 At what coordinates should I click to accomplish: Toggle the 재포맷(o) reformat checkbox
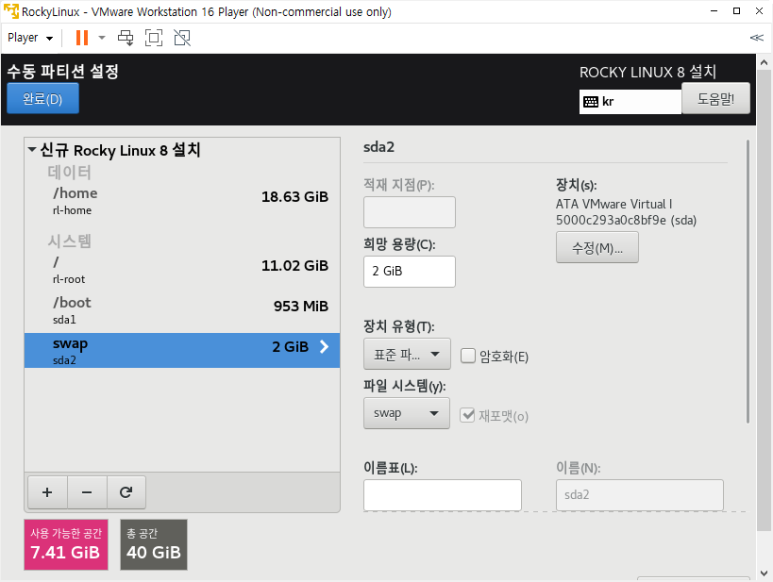tap(467, 415)
